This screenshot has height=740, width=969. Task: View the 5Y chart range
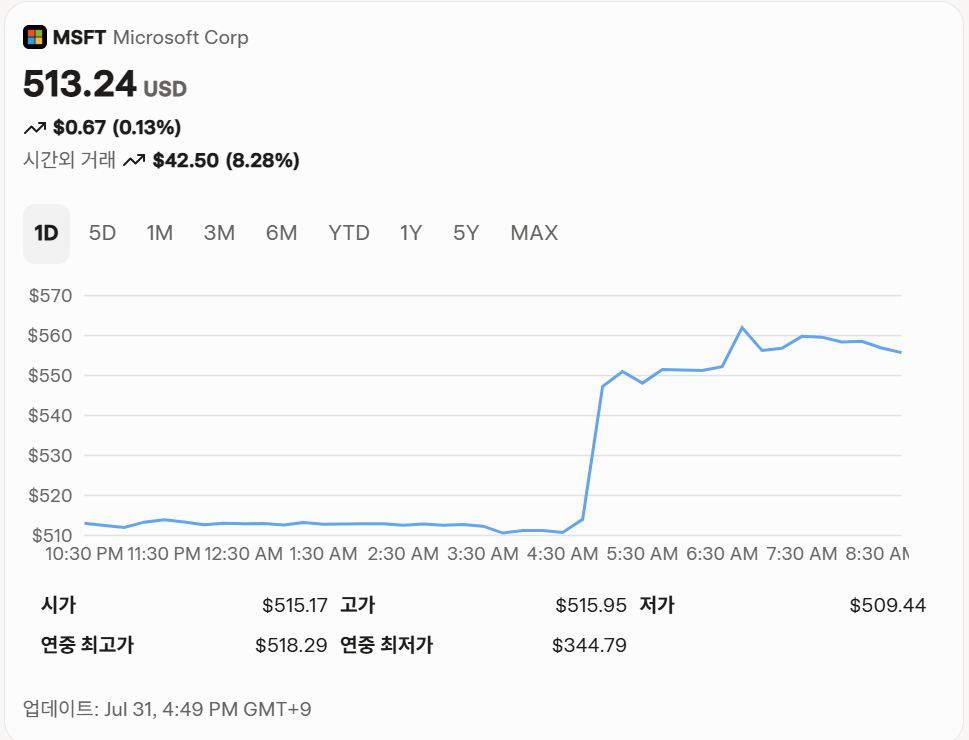tap(466, 233)
